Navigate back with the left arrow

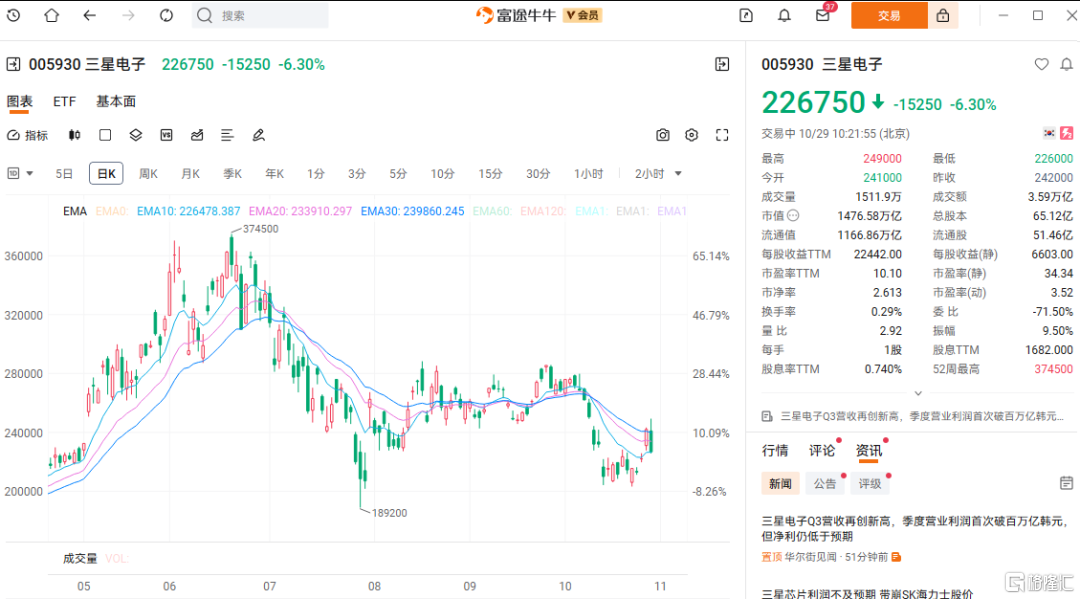pos(90,15)
